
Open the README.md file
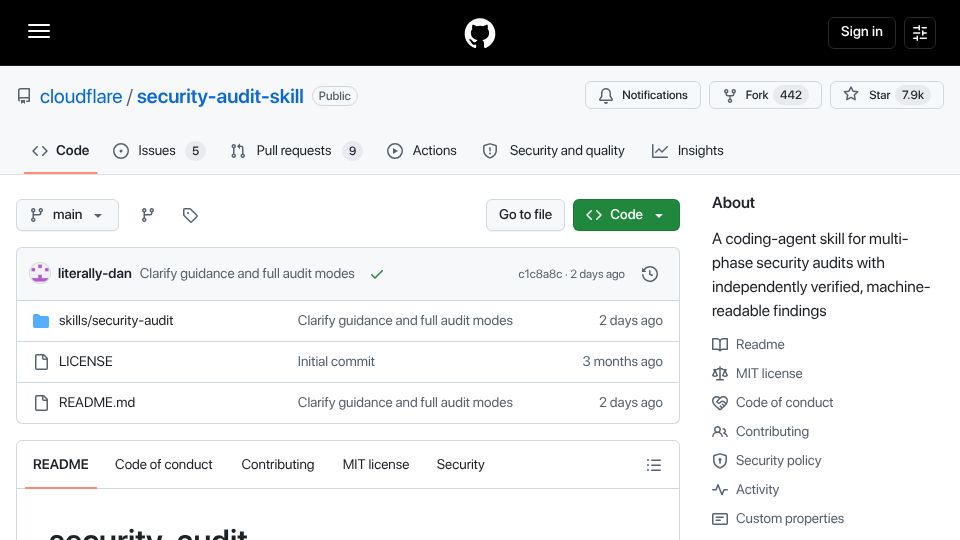pyautogui.click(x=97, y=402)
